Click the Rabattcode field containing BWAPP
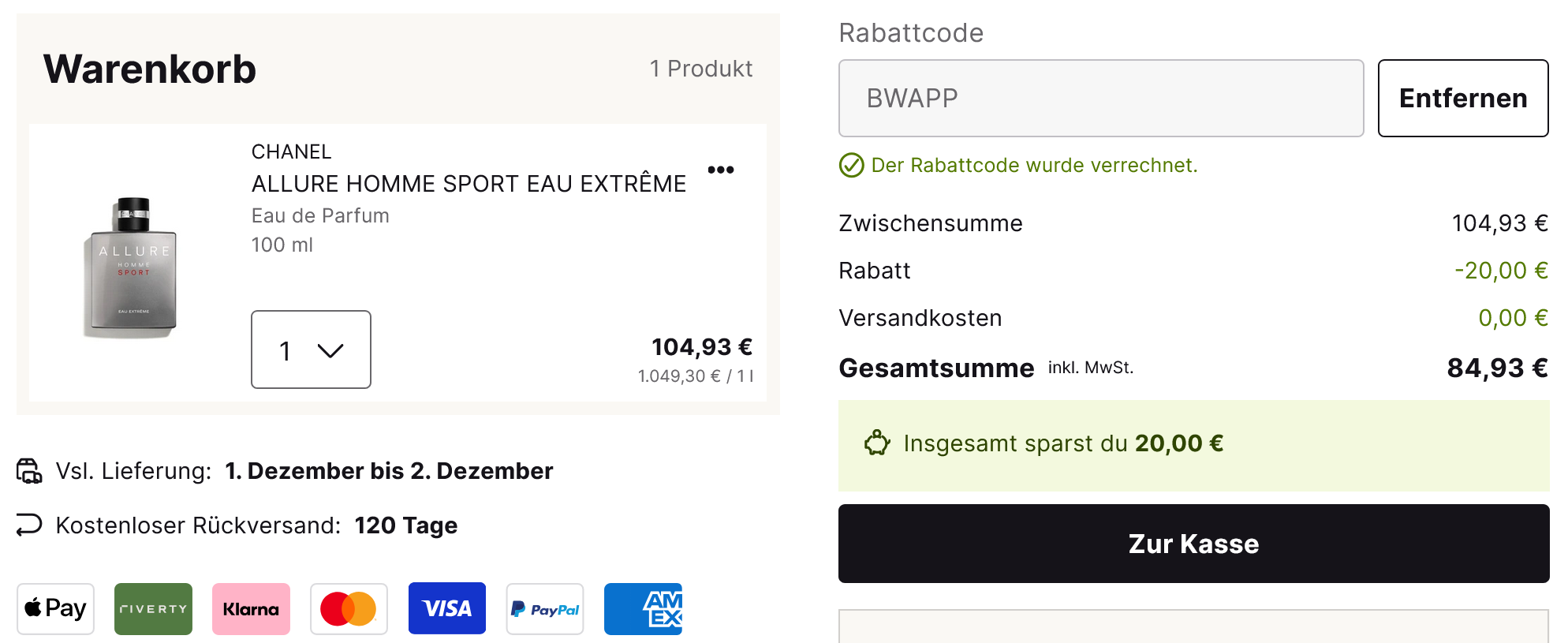Viewport: 1568px width, 643px height. (x=1100, y=98)
